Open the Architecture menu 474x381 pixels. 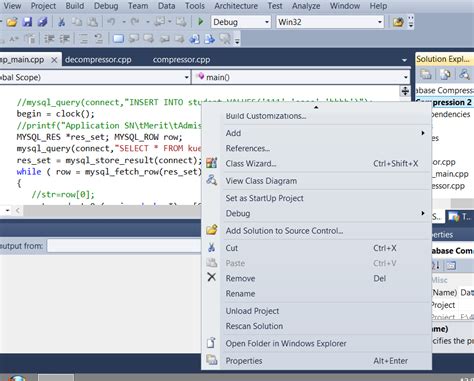pyautogui.click(x=236, y=6)
